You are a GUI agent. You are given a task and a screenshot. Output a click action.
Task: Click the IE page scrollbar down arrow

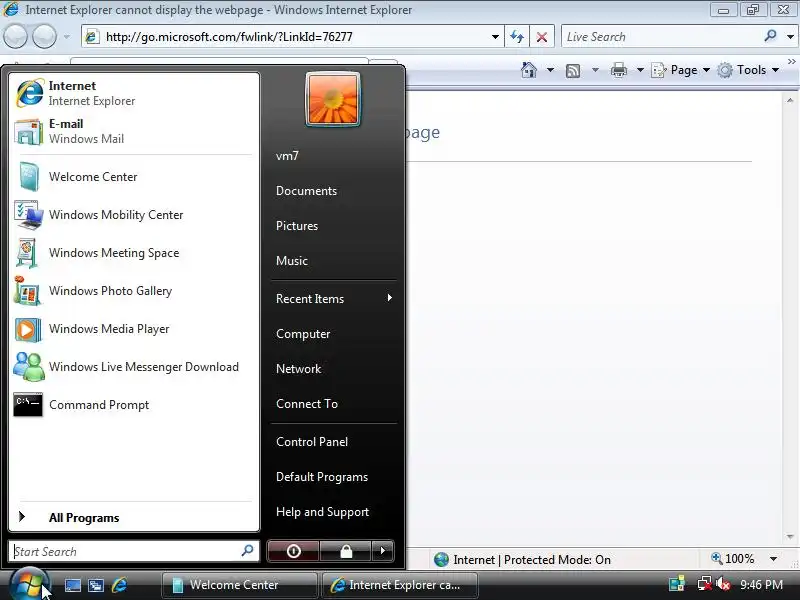[790, 537]
